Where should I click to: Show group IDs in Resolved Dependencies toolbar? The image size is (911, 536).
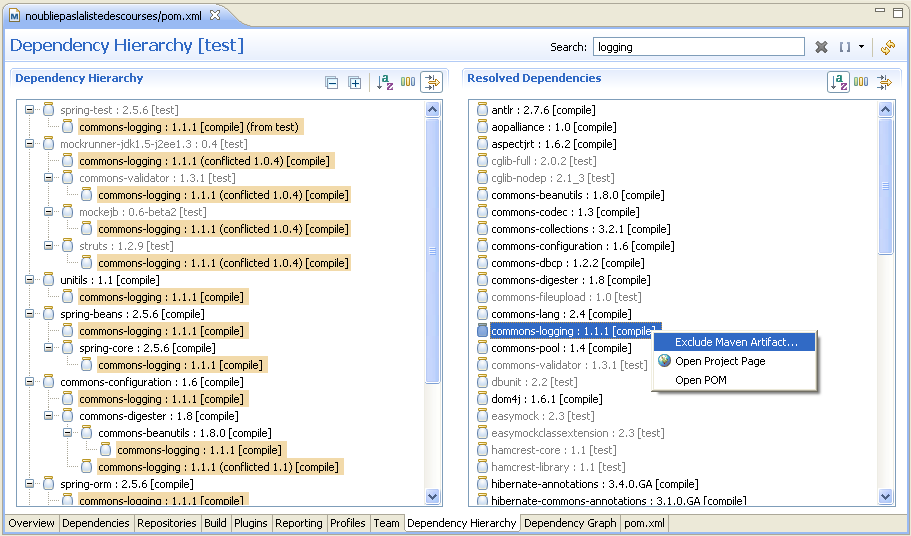[x=861, y=82]
